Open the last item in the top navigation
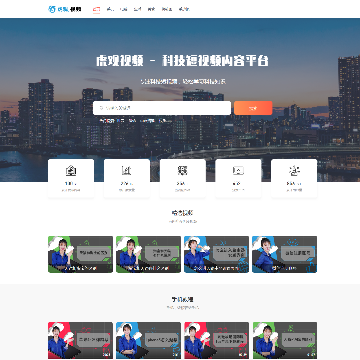Image resolution: width=360 pixels, height=360 pixels. (184, 9)
